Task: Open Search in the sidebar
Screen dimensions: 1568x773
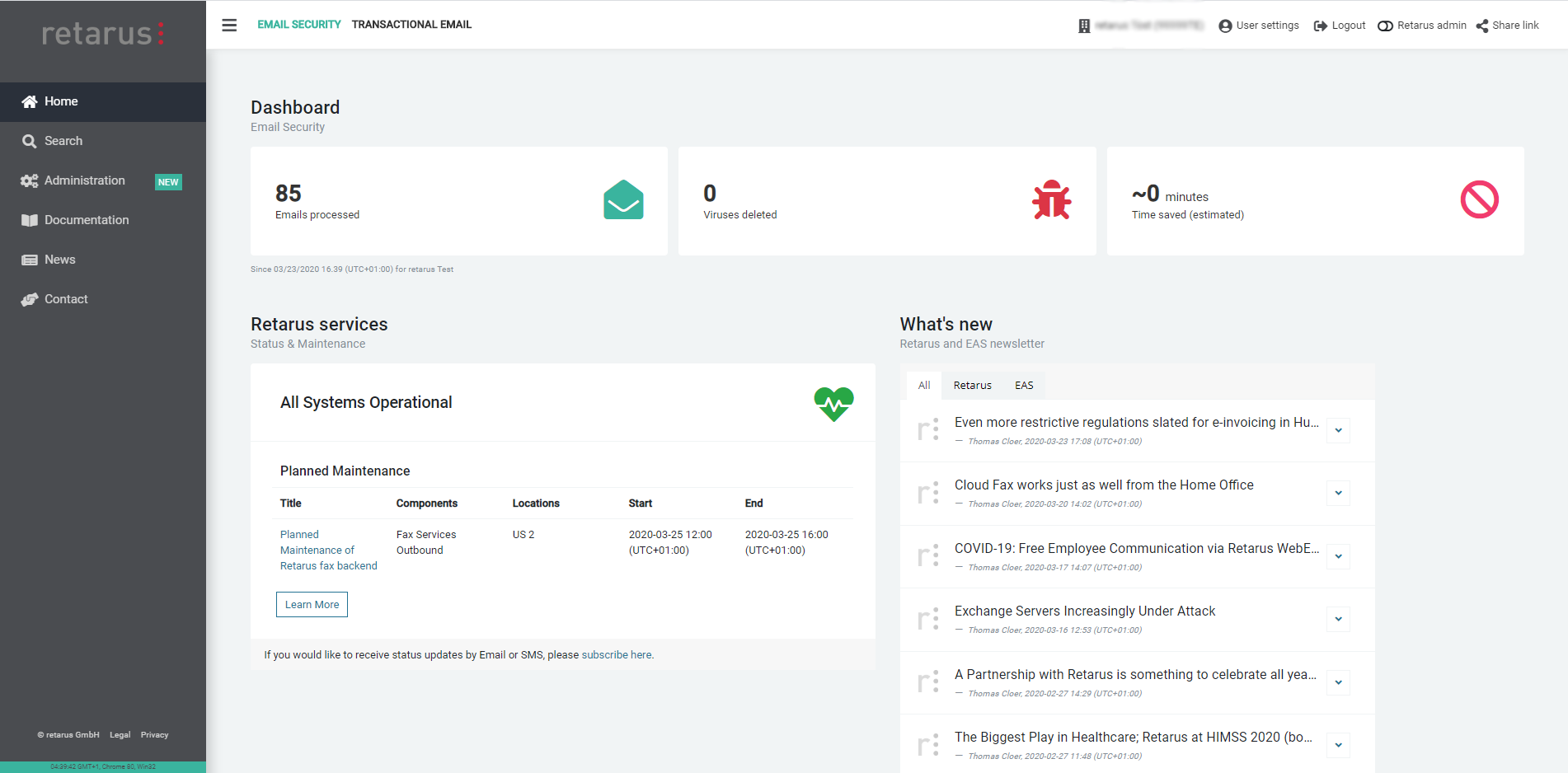Action: [x=103, y=141]
